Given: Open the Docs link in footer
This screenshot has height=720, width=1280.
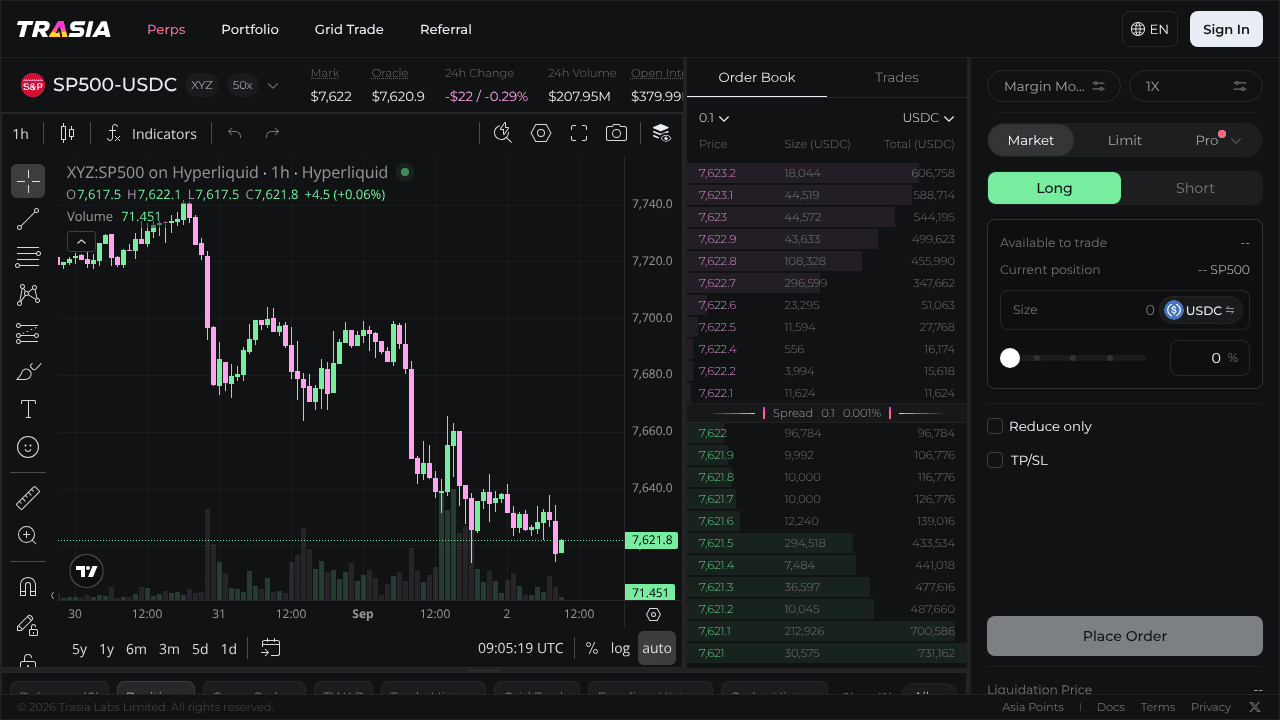Looking at the screenshot, I should click(x=1110, y=707).
